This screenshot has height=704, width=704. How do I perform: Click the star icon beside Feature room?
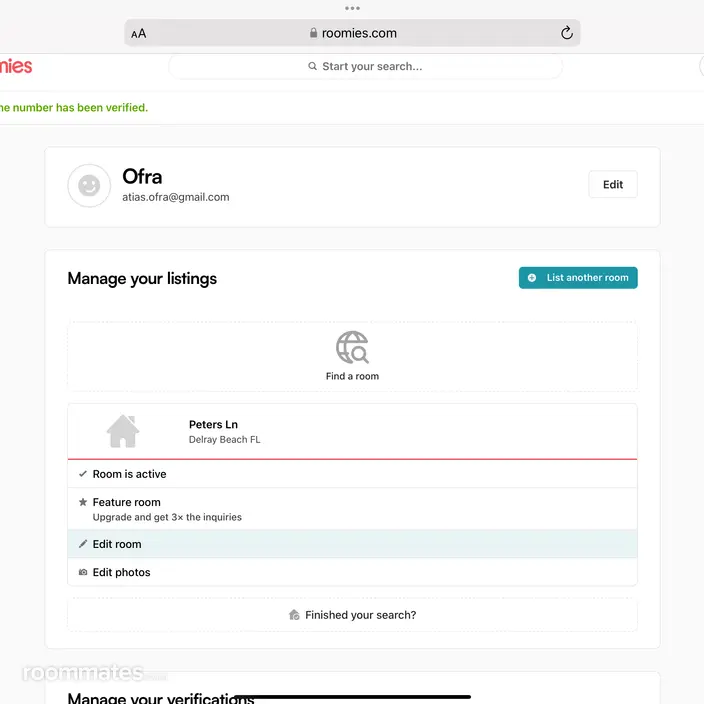[x=83, y=502]
